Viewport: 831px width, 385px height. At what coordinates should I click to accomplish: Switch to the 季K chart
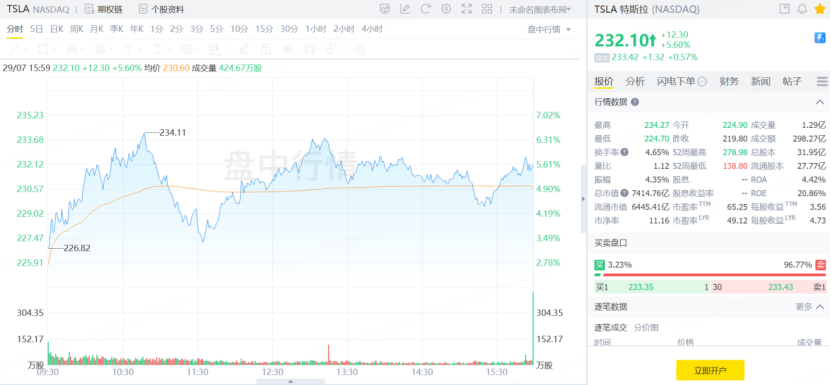[x=117, y=29]
